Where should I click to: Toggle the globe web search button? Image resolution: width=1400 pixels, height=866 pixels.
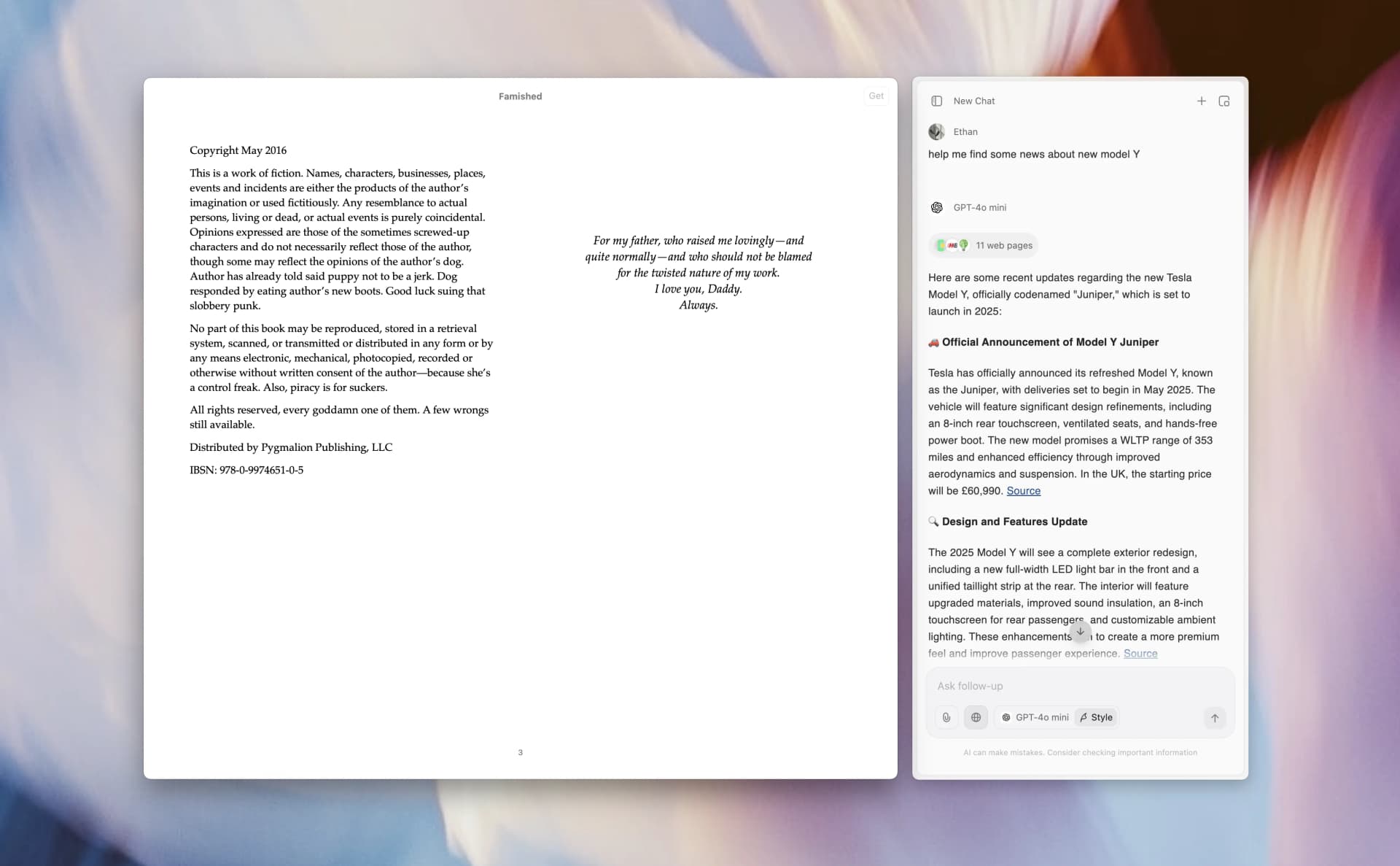tap(976, 717)
